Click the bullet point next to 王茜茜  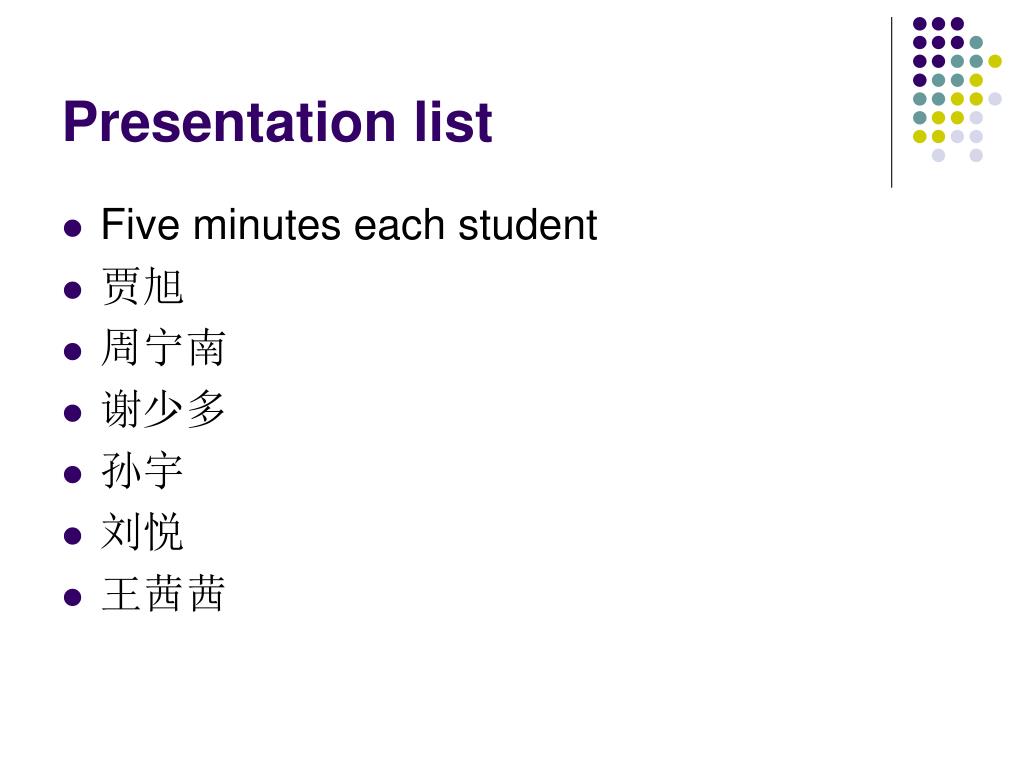(x=72, y=598)
